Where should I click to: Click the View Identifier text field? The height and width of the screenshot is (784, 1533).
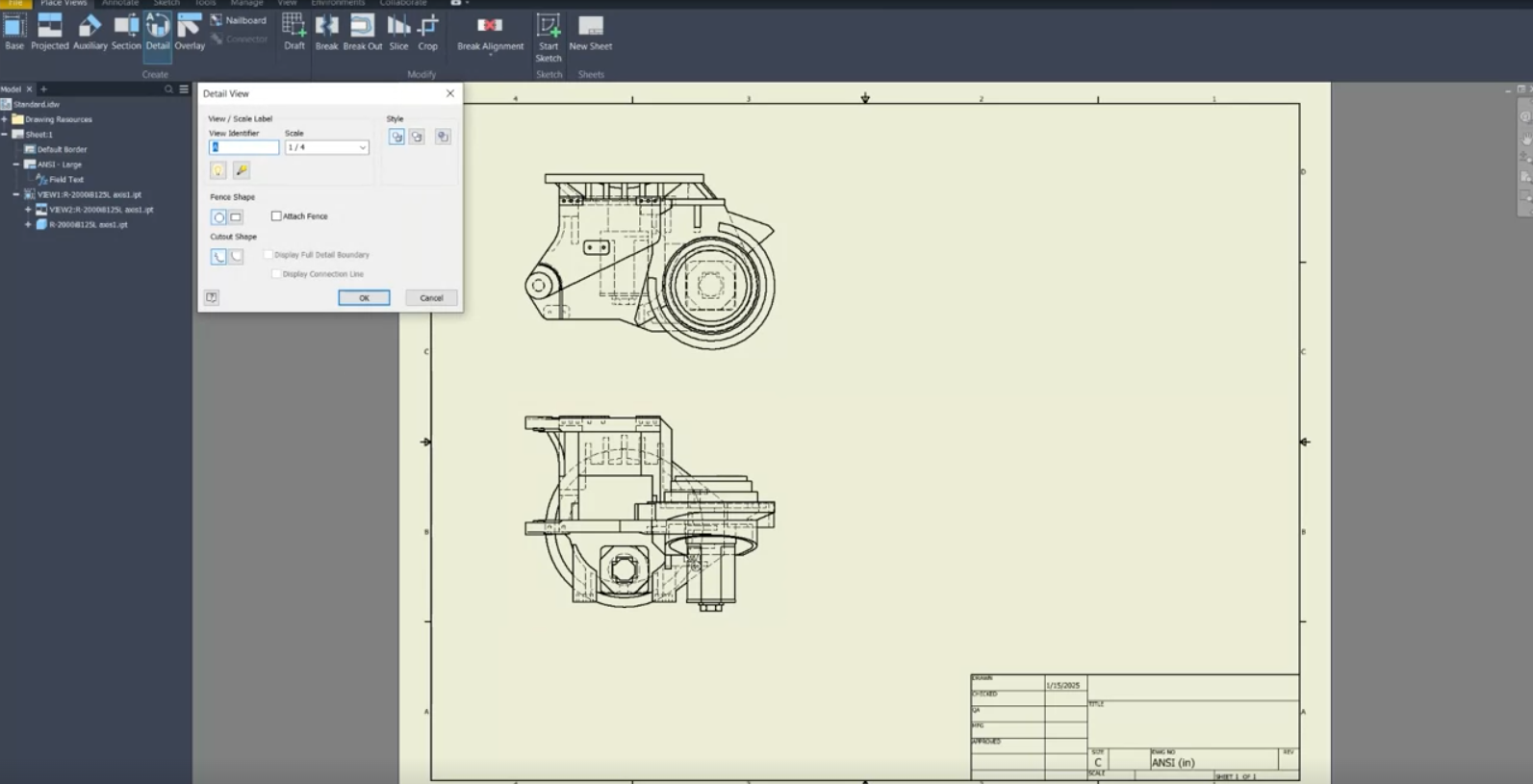[244, 148]
